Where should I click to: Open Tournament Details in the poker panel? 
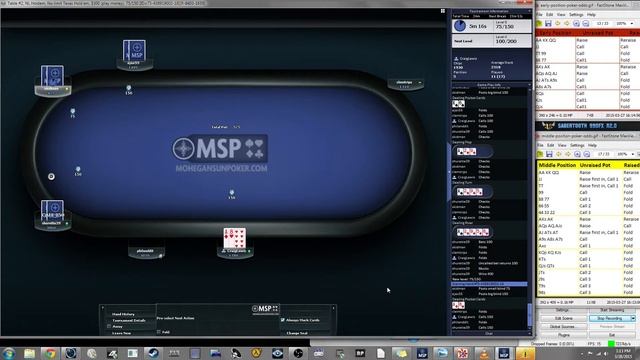click(x=128, y=320)
